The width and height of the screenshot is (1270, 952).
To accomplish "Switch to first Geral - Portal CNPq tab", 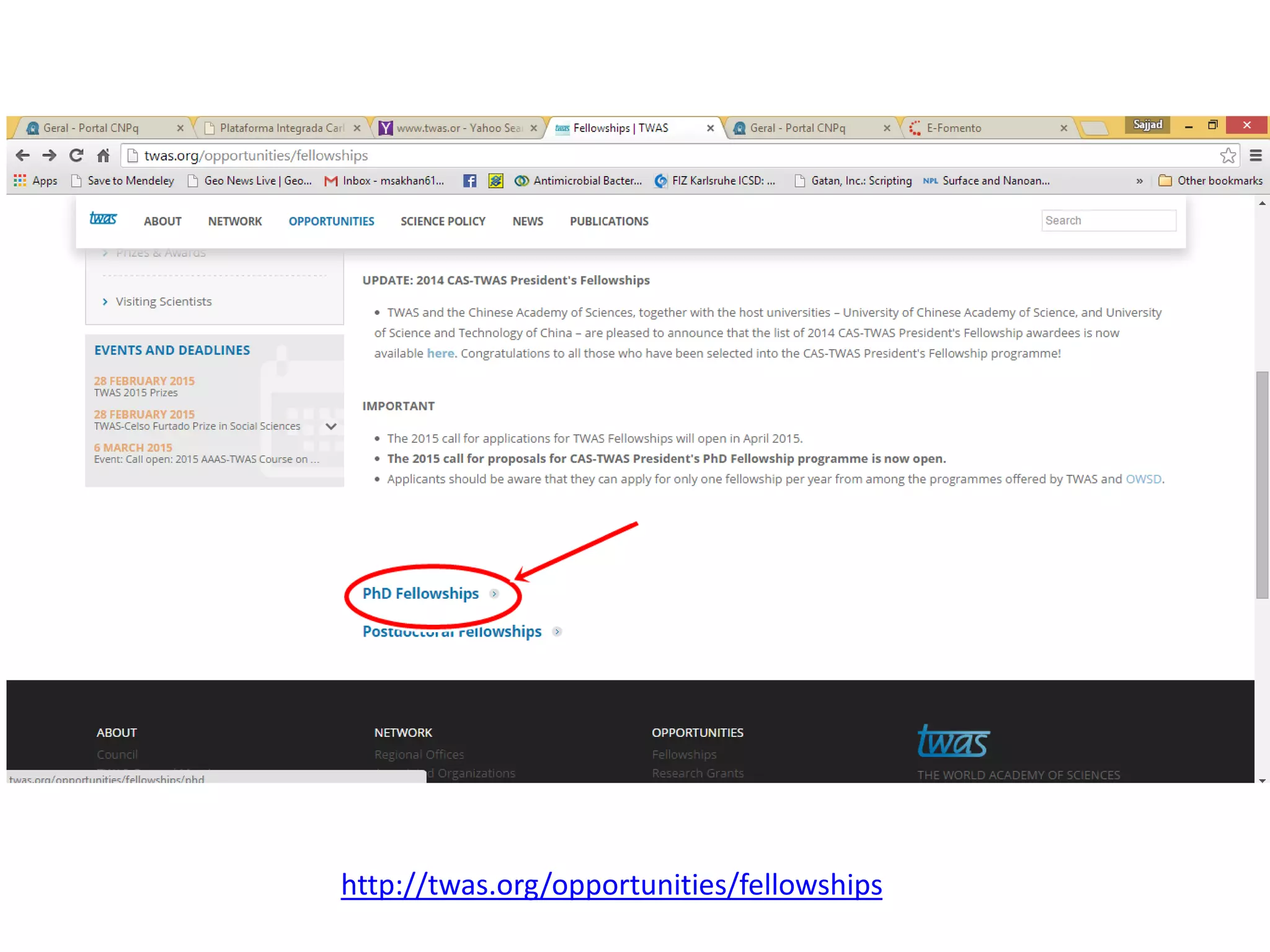I will click(x=102, y=128).
